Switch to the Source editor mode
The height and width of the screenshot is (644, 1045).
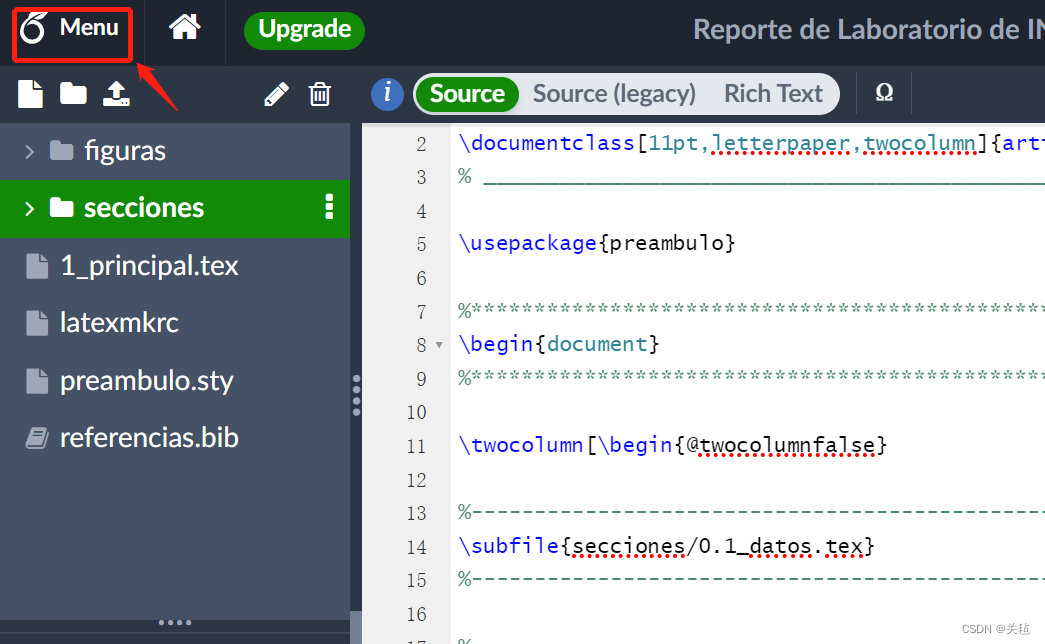467,94
